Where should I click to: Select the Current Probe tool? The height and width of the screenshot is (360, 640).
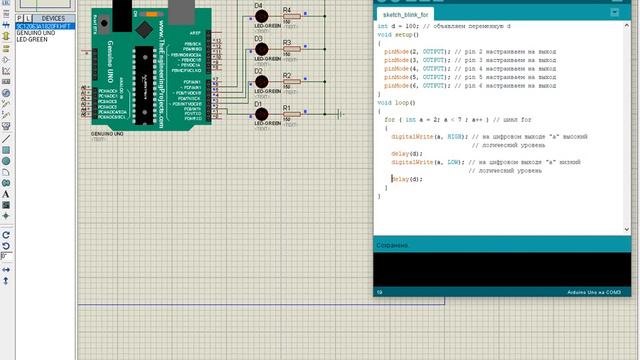[x=6, y=115]
